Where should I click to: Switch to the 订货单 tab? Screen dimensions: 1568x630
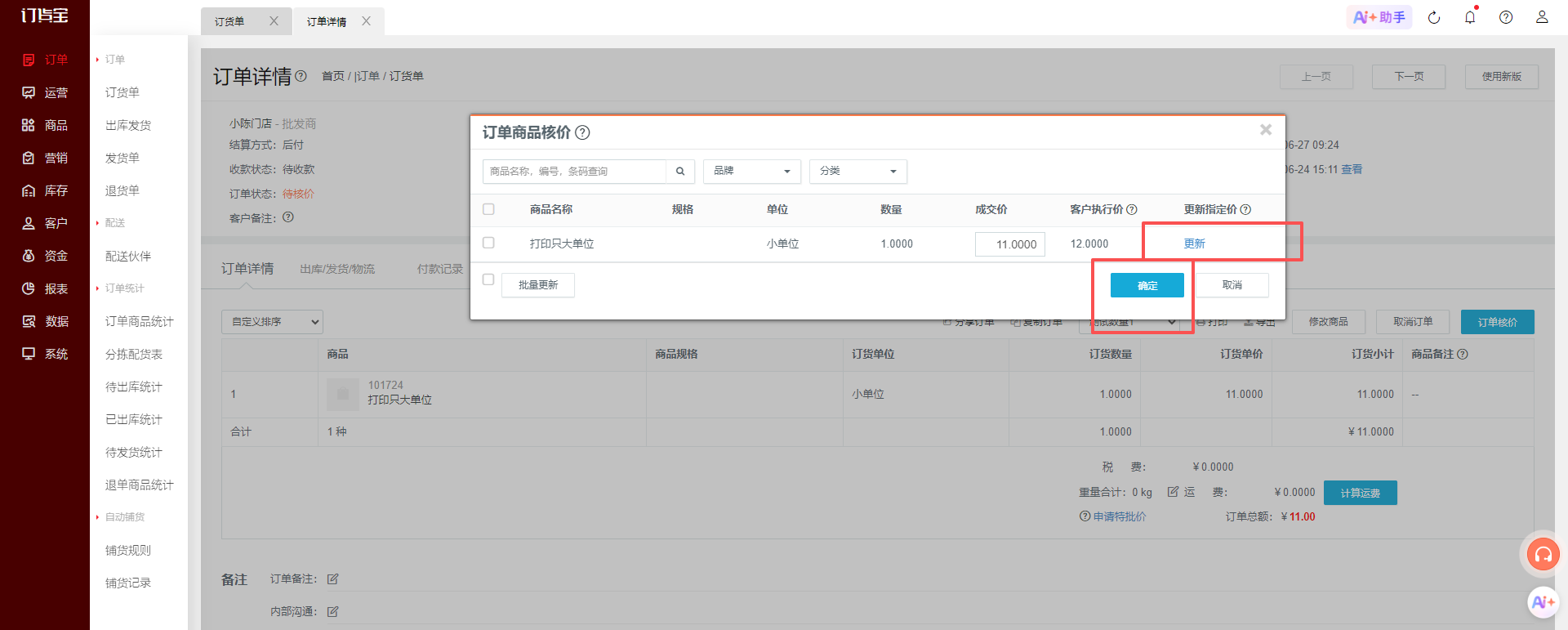pos(229,22)
